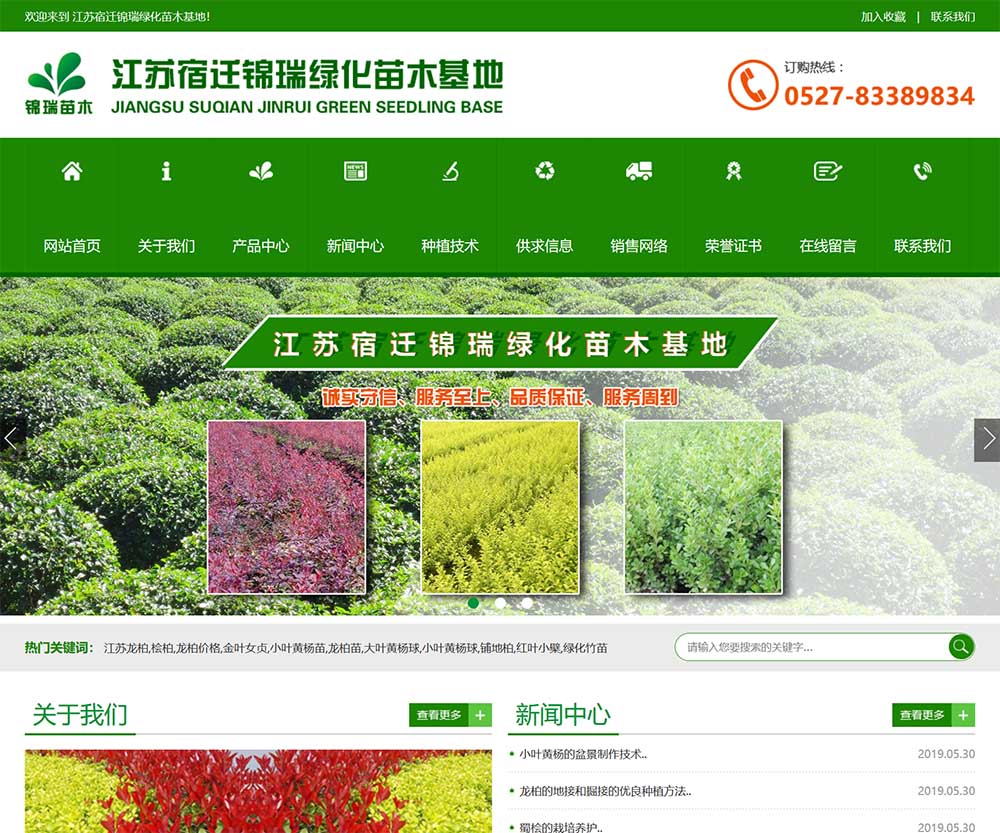Select the second carousel indicator dot
This screenshot has height=833, width=1000.
(x=501, y=603)
